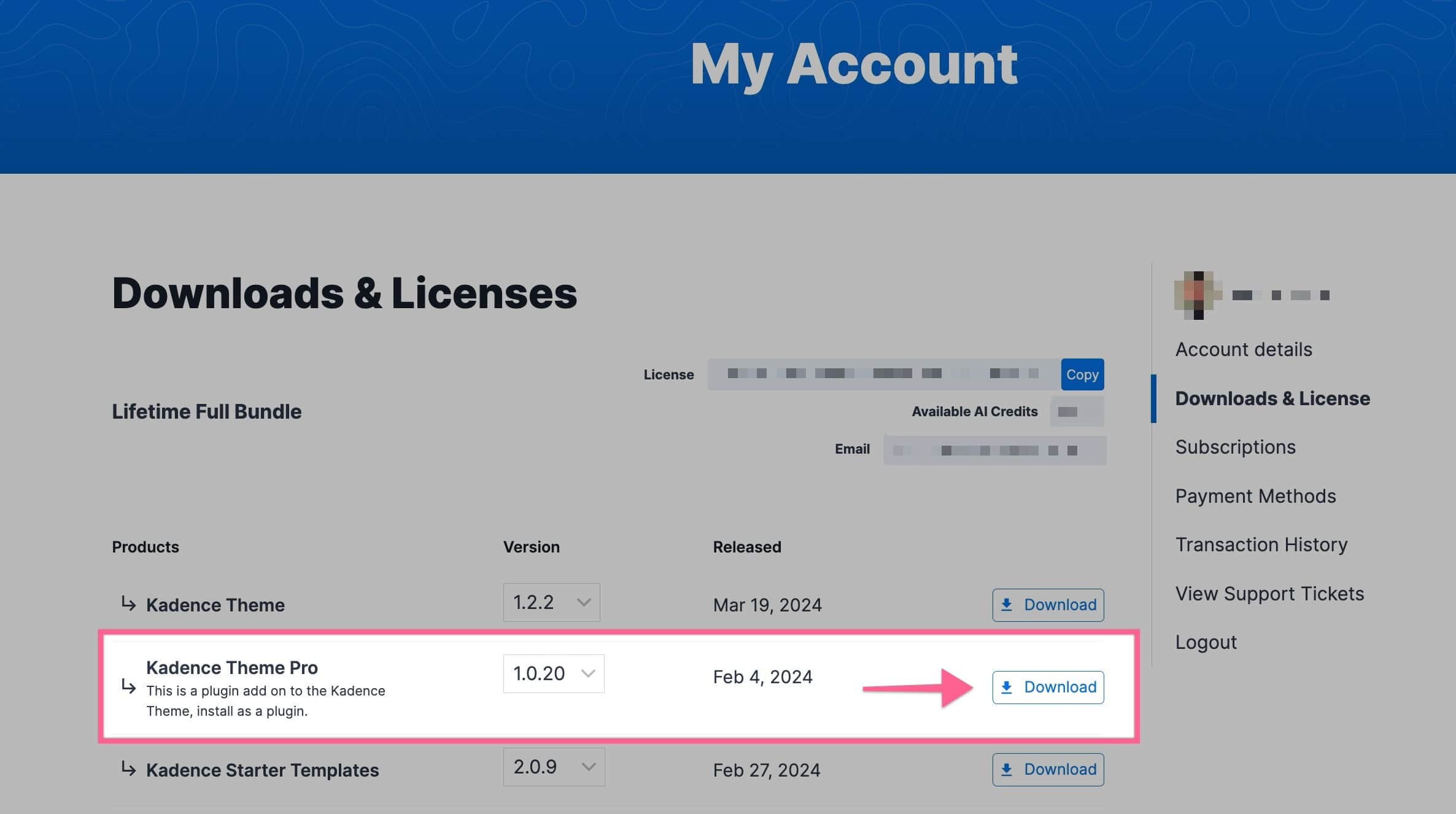Copy the license key
1456x814 pixels.
pyautogui.click(x=1082, y=374)
